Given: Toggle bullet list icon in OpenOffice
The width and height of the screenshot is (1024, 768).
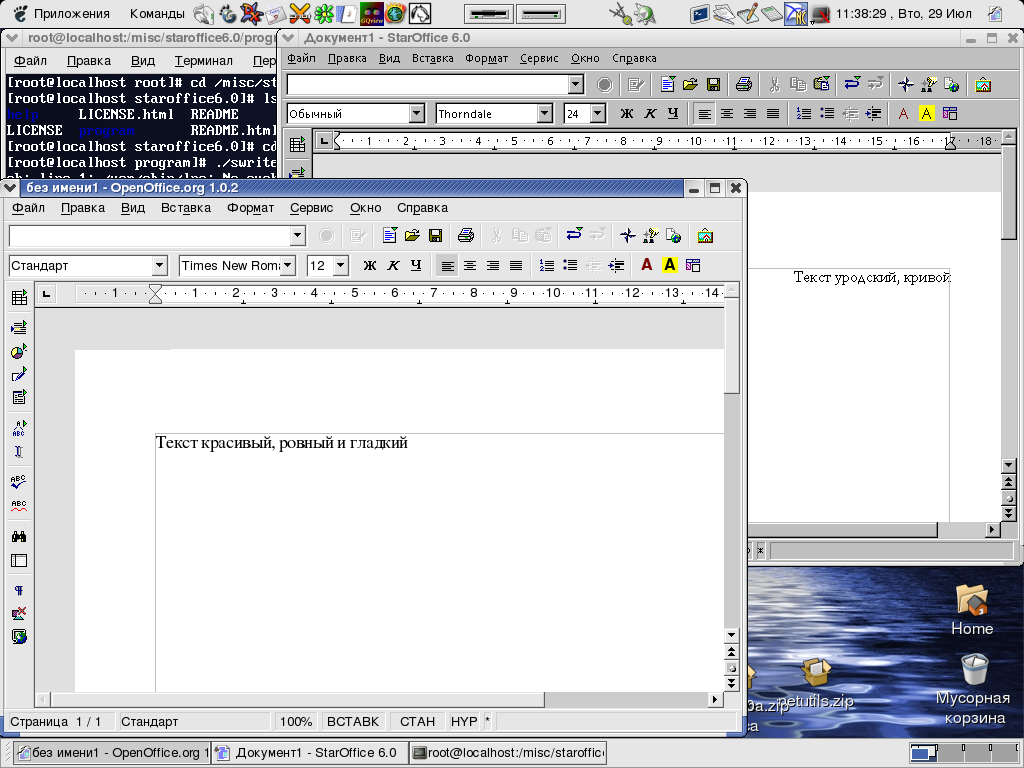Looking at the screenshot, I should [570, 265].
